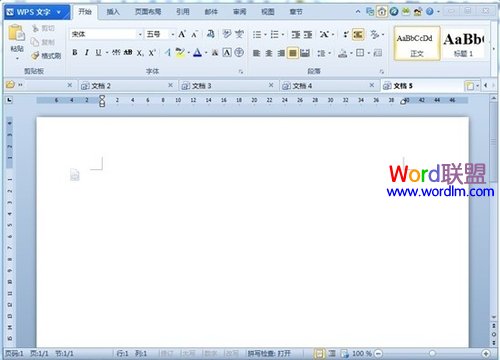Click the Grow Font icon
500x360 pixels.
(182, 34)
